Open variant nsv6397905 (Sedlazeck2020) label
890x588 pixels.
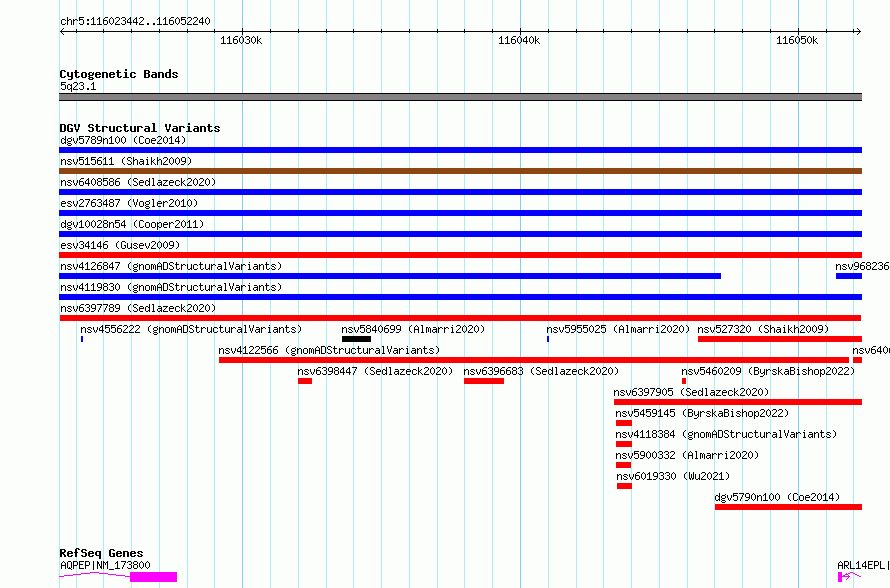pos(691,392)
